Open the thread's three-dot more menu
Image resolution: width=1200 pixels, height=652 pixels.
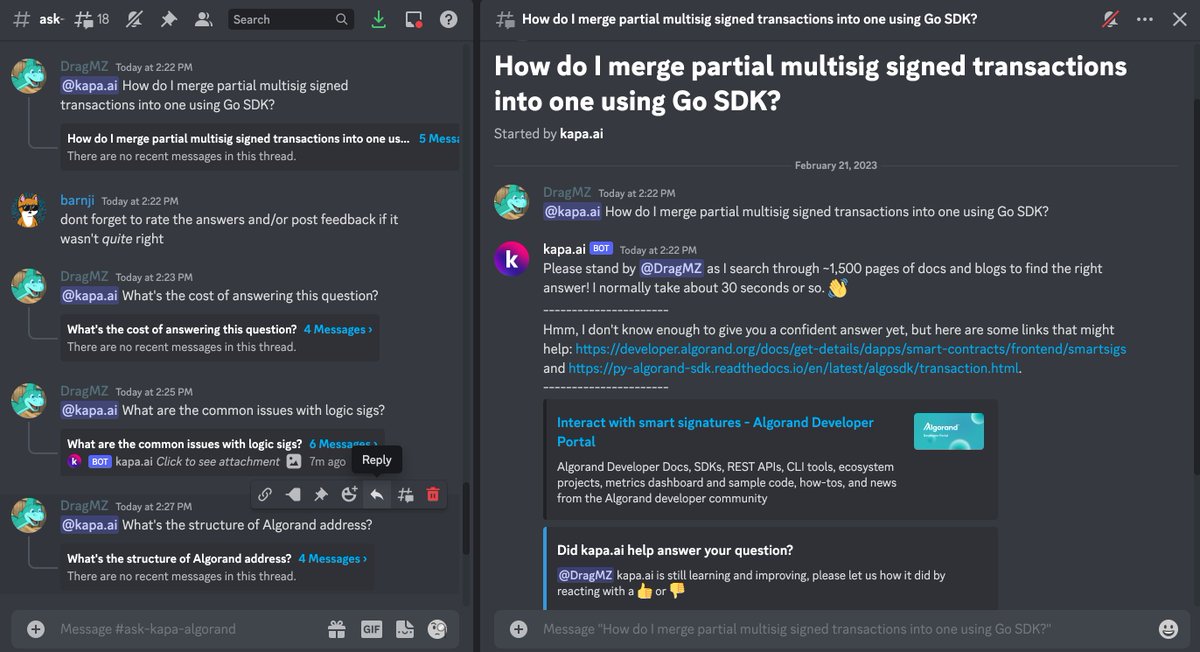point(1145,19)
